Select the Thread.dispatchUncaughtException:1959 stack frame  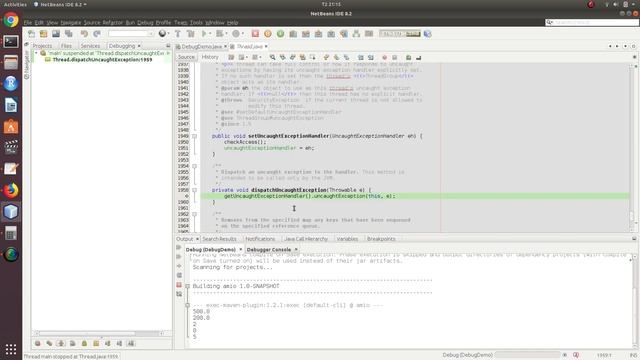pyautogui.click(x=102, y=60)
